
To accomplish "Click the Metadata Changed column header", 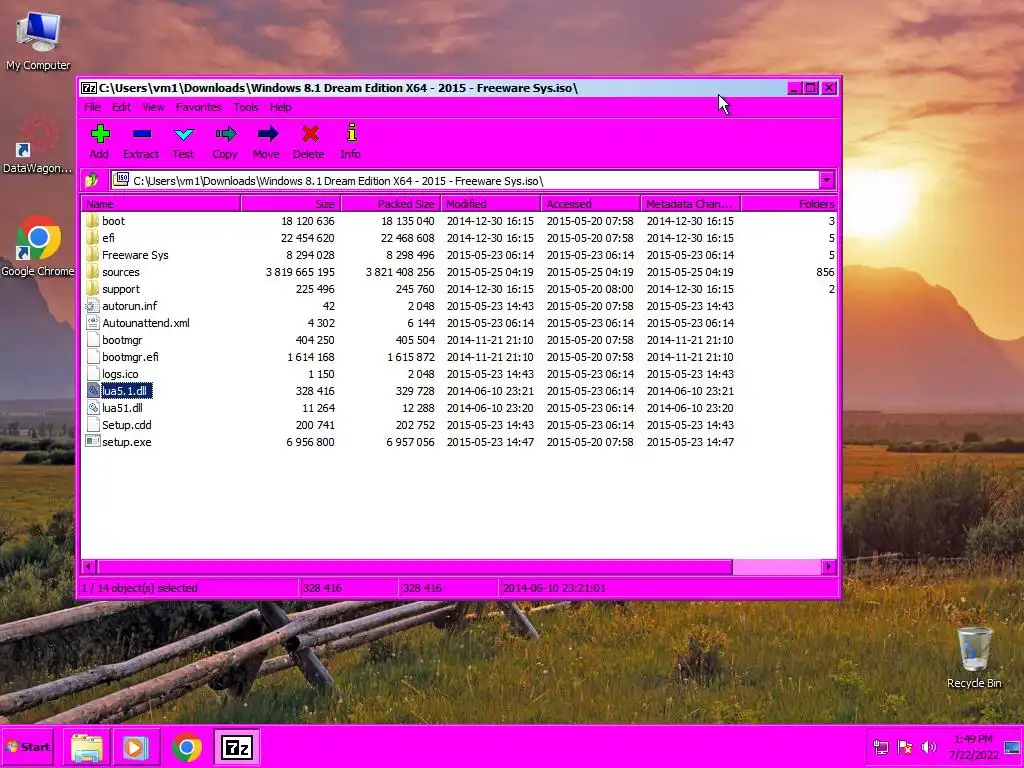I will coord(690,204).
